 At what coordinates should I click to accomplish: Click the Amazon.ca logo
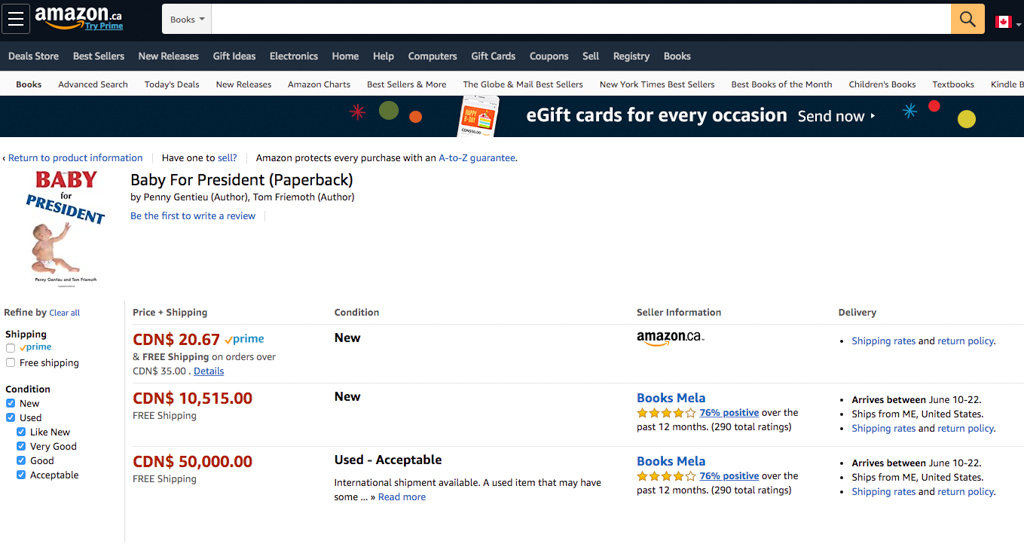click(x=78, y=18)
